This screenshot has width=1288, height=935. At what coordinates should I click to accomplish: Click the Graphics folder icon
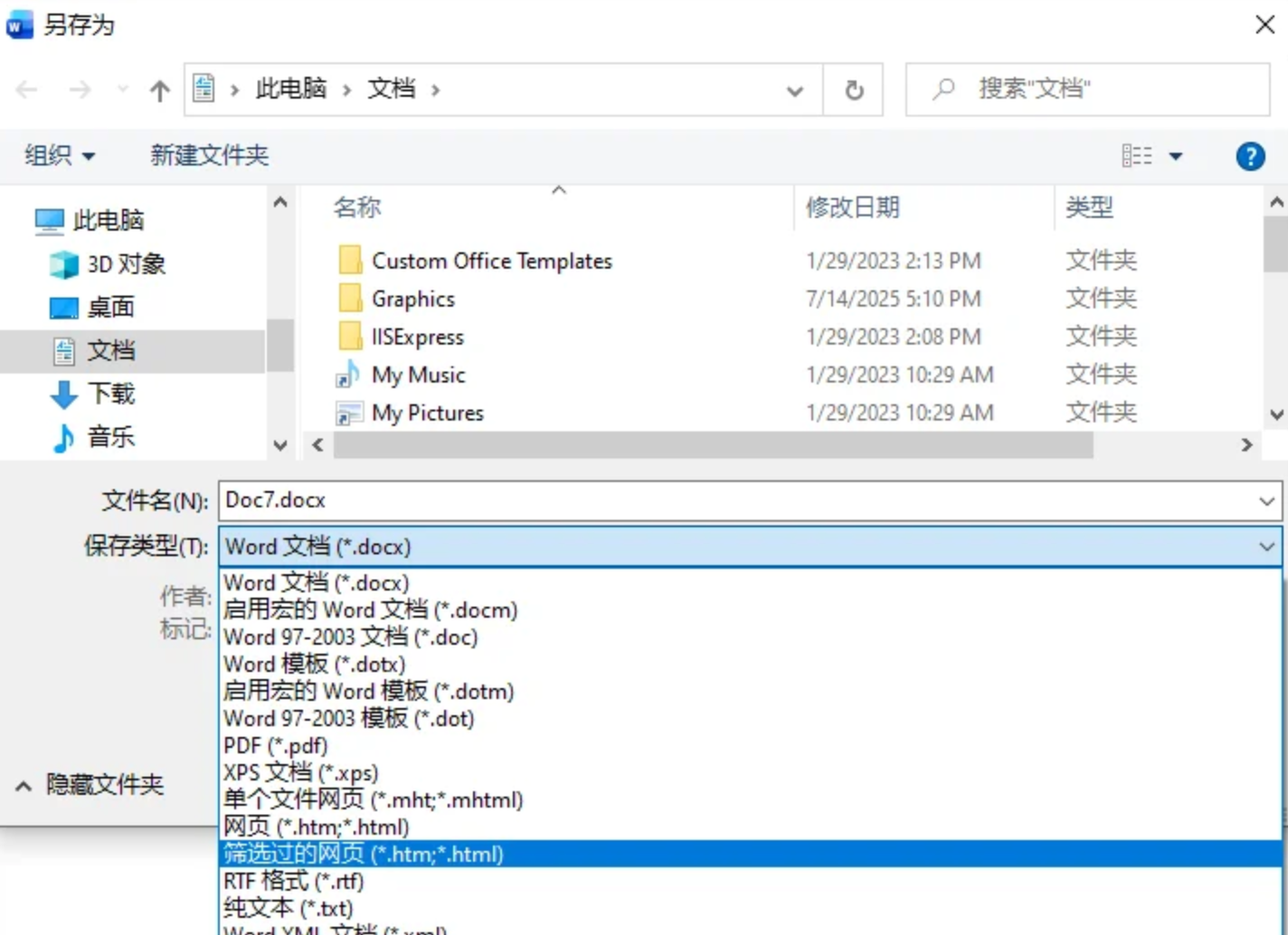pos(349,298)
